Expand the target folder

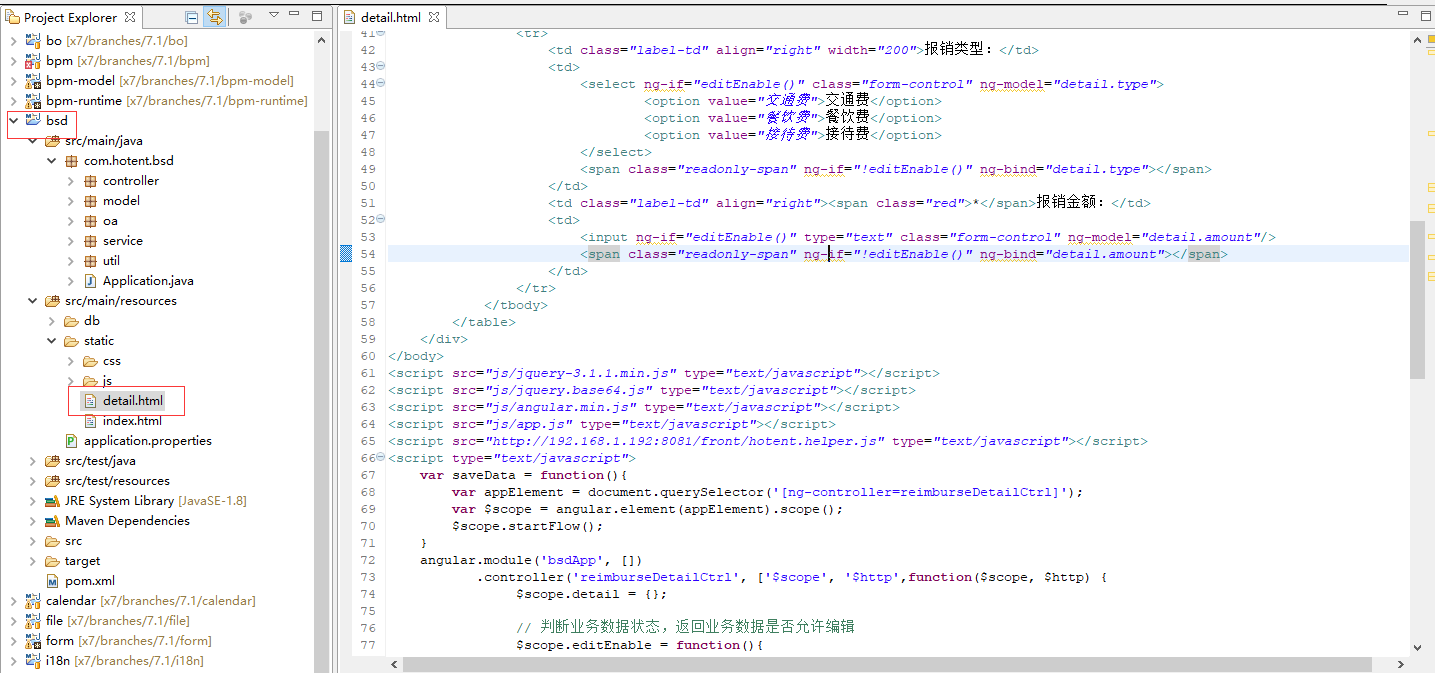tap(32, 561)
